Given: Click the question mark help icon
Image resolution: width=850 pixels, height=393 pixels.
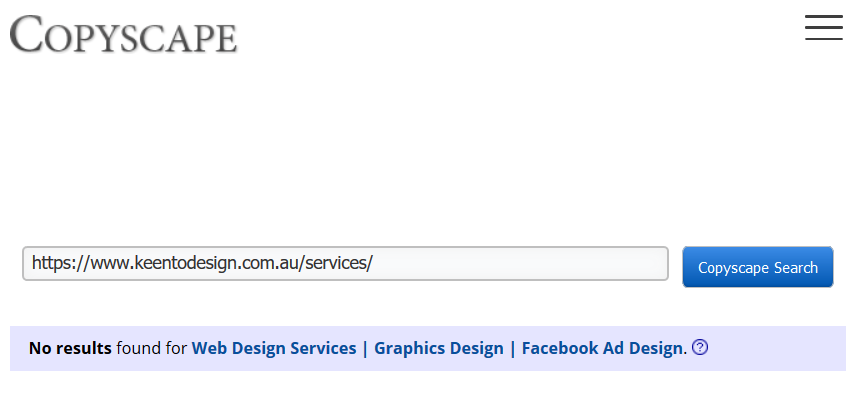Looking at the screenshot, I should pyautogui.click(x=700, y=347).
